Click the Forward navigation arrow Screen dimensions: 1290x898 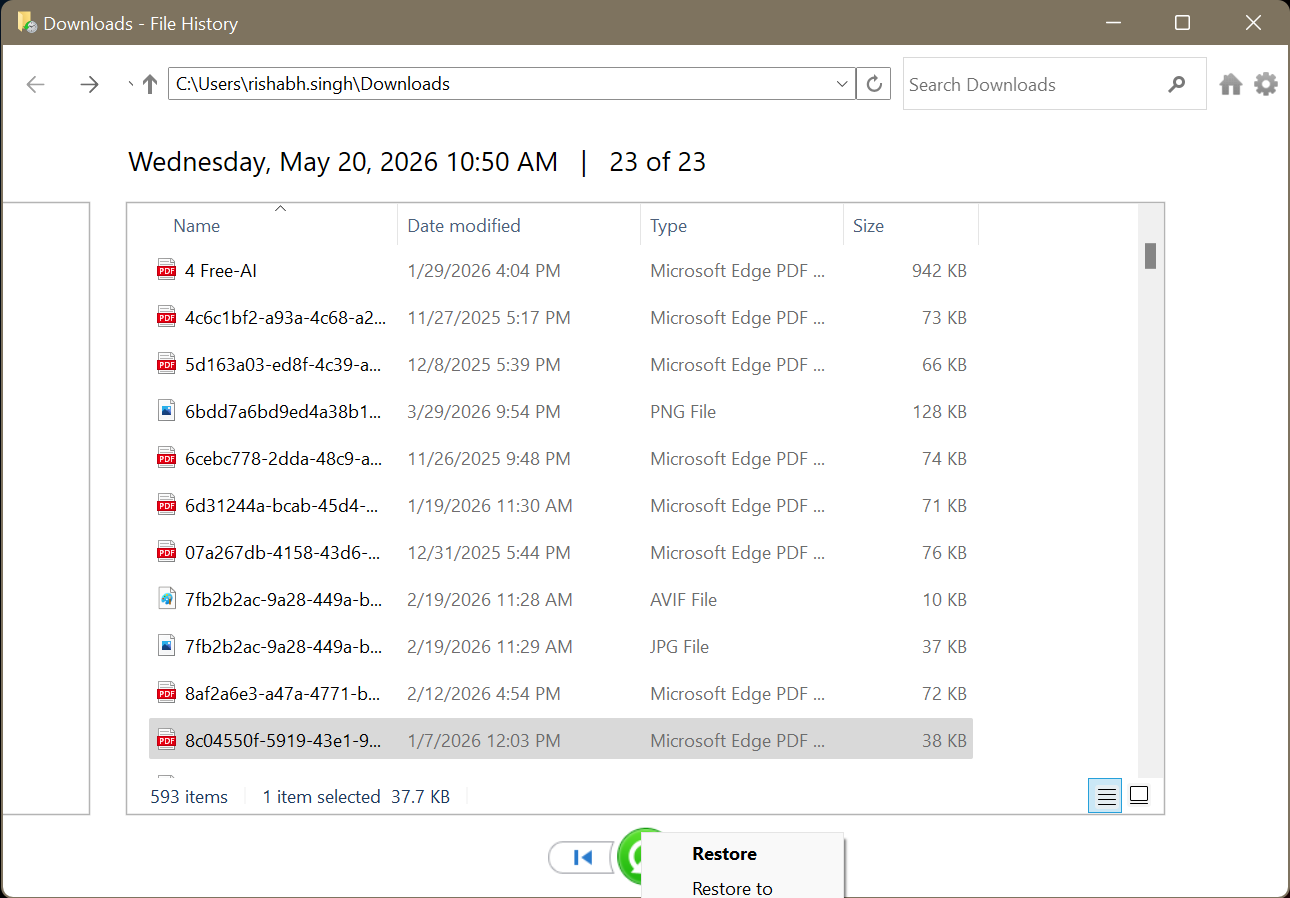tap(90, 84)
